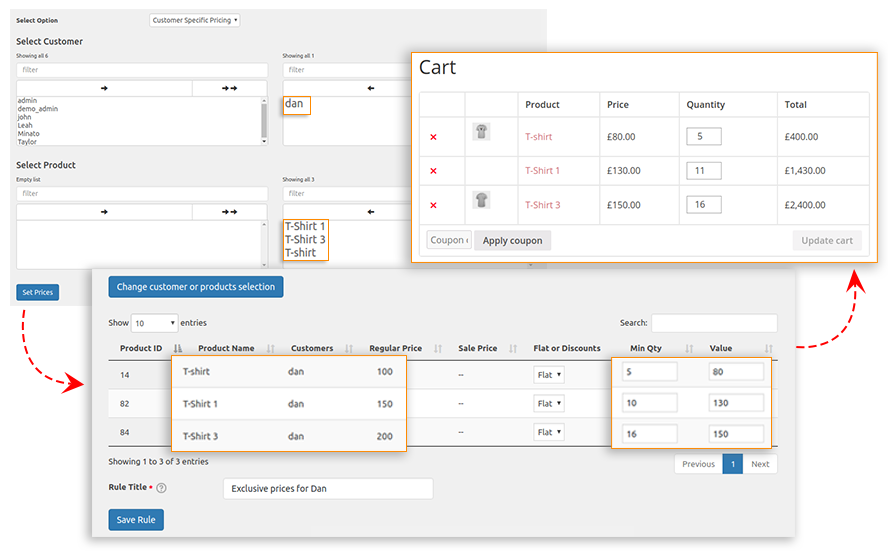Screen dimensions: 888x557
Task: Open Select Option dropdown Customer Specific Pricing
Action: point(195,20)
